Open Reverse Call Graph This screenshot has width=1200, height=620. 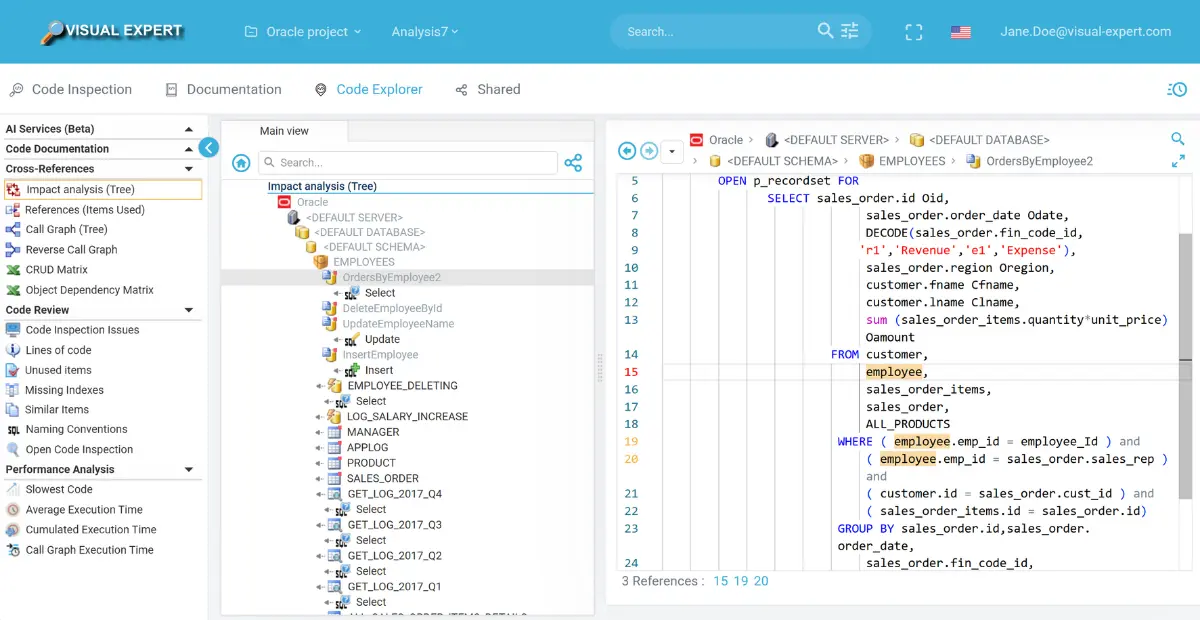coord(61,249)
